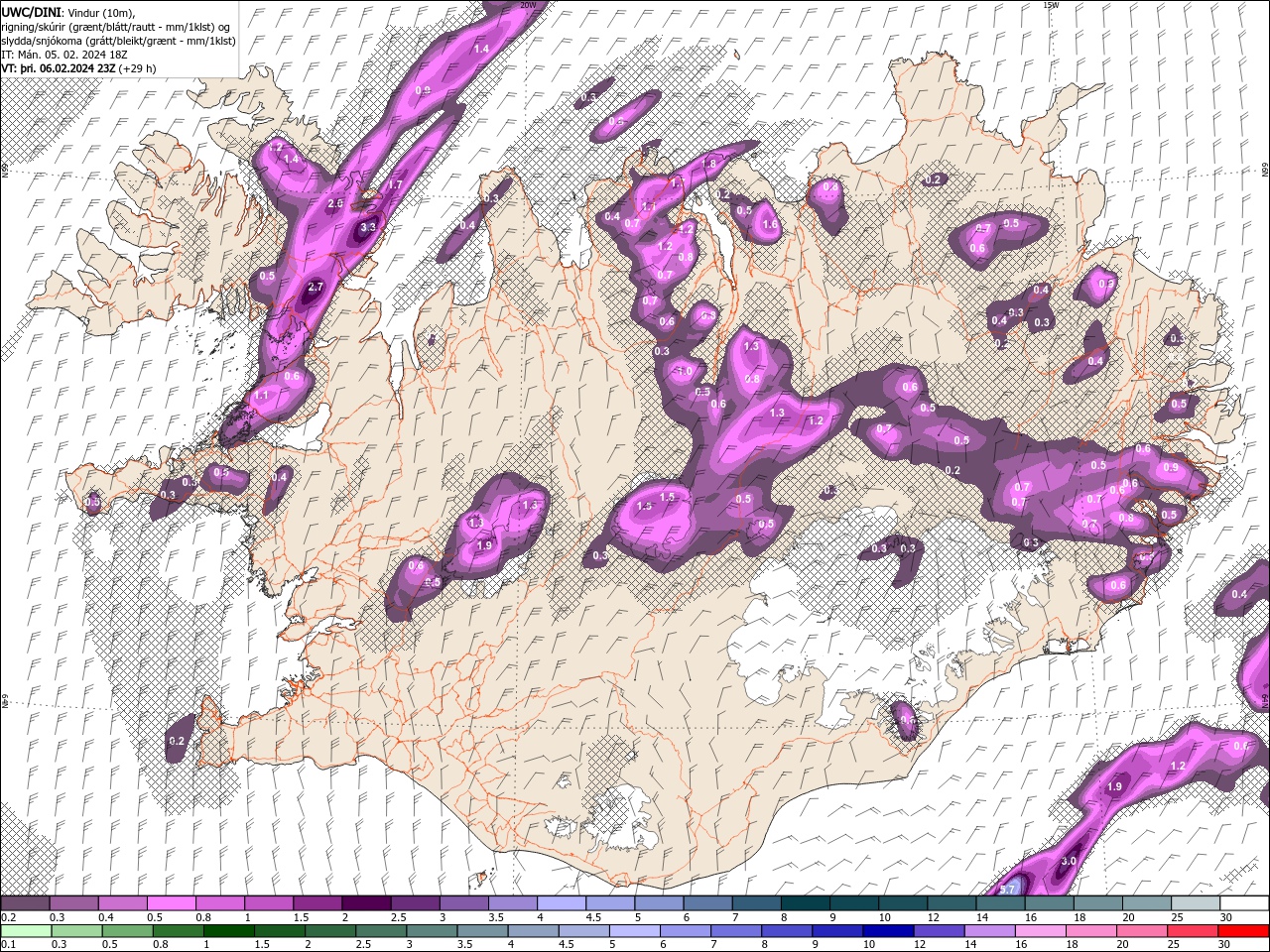This screenshot has height=952, width=1270.
Task: Click the 1.0 value in the central-north purple area
Action: click(685, 371)
